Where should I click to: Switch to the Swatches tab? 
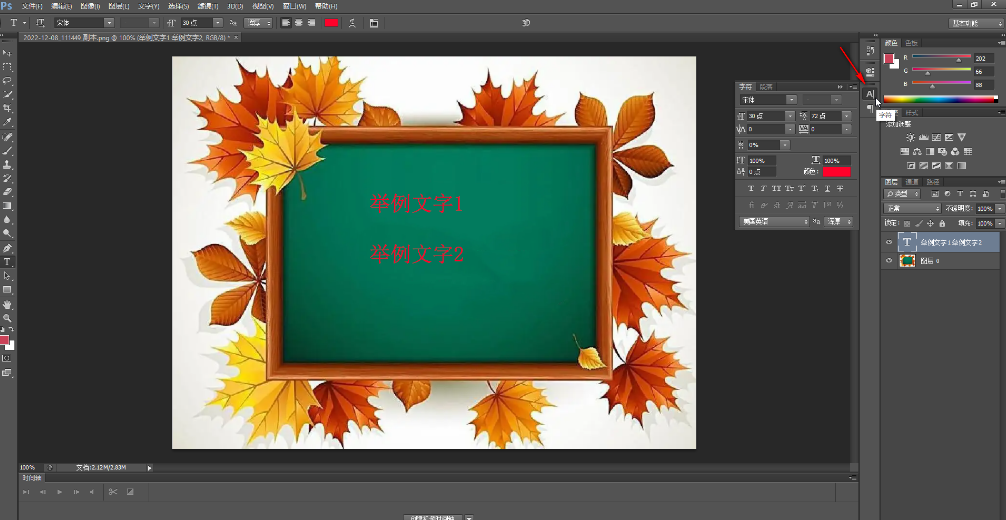pos(910,43)
